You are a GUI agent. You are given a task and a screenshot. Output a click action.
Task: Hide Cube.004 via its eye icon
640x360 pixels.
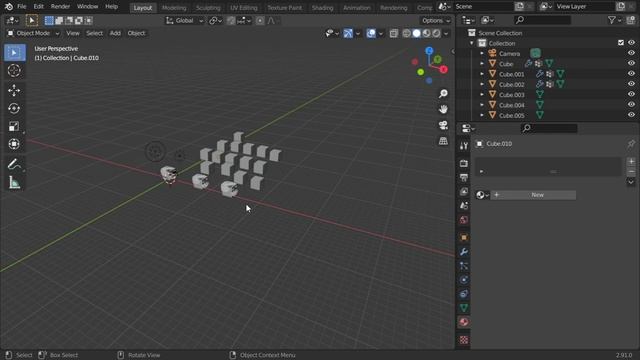pos(631,104)
